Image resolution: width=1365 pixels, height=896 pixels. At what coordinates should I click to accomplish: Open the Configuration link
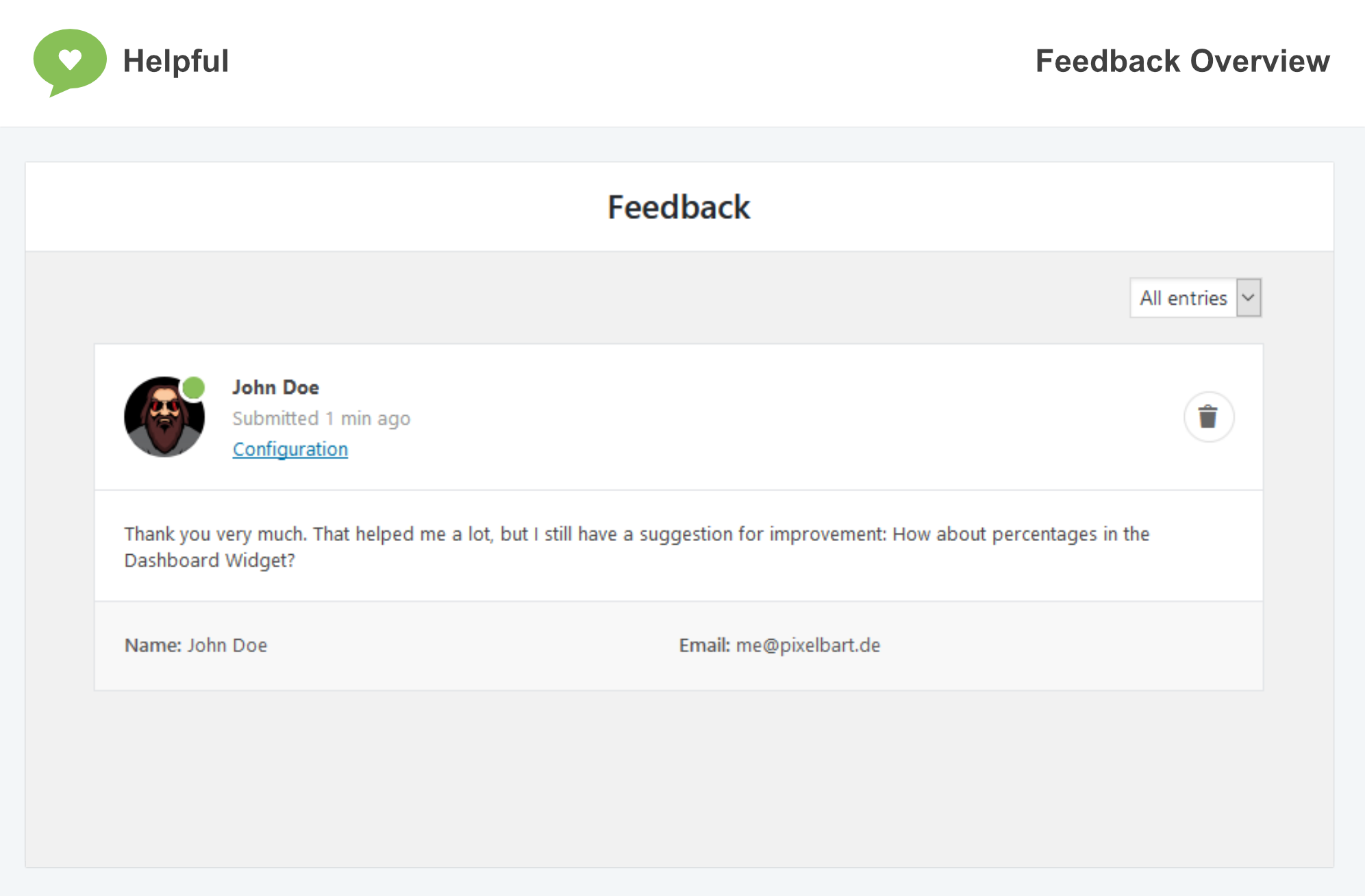coord(290,449)
